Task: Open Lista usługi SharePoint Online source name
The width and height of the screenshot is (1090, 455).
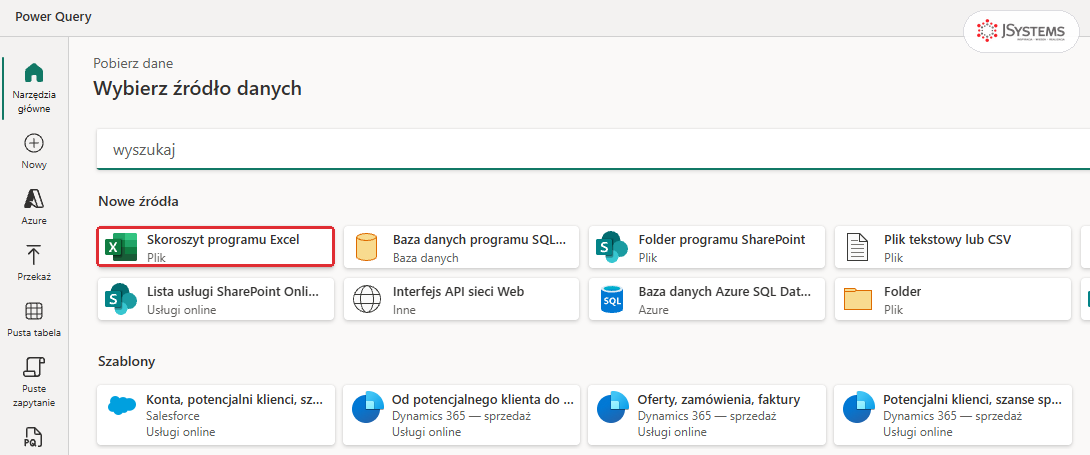Action: click(234, 292)
